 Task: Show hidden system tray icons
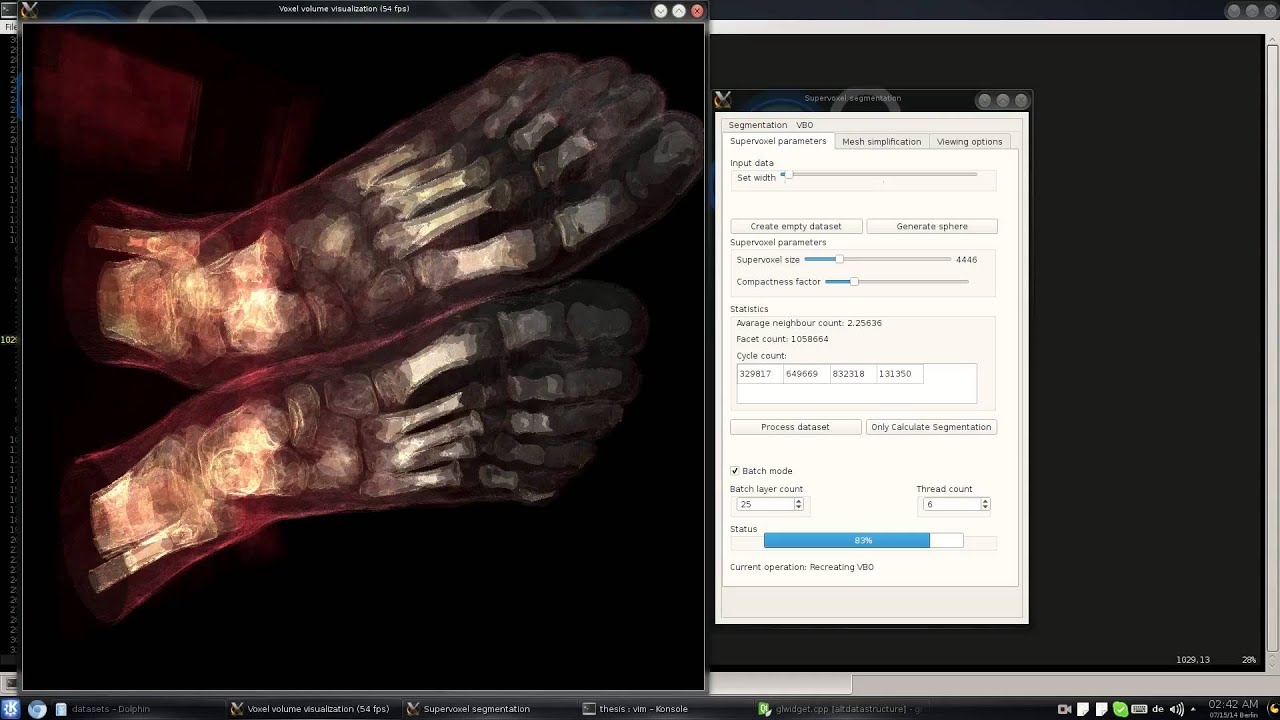1193,709
